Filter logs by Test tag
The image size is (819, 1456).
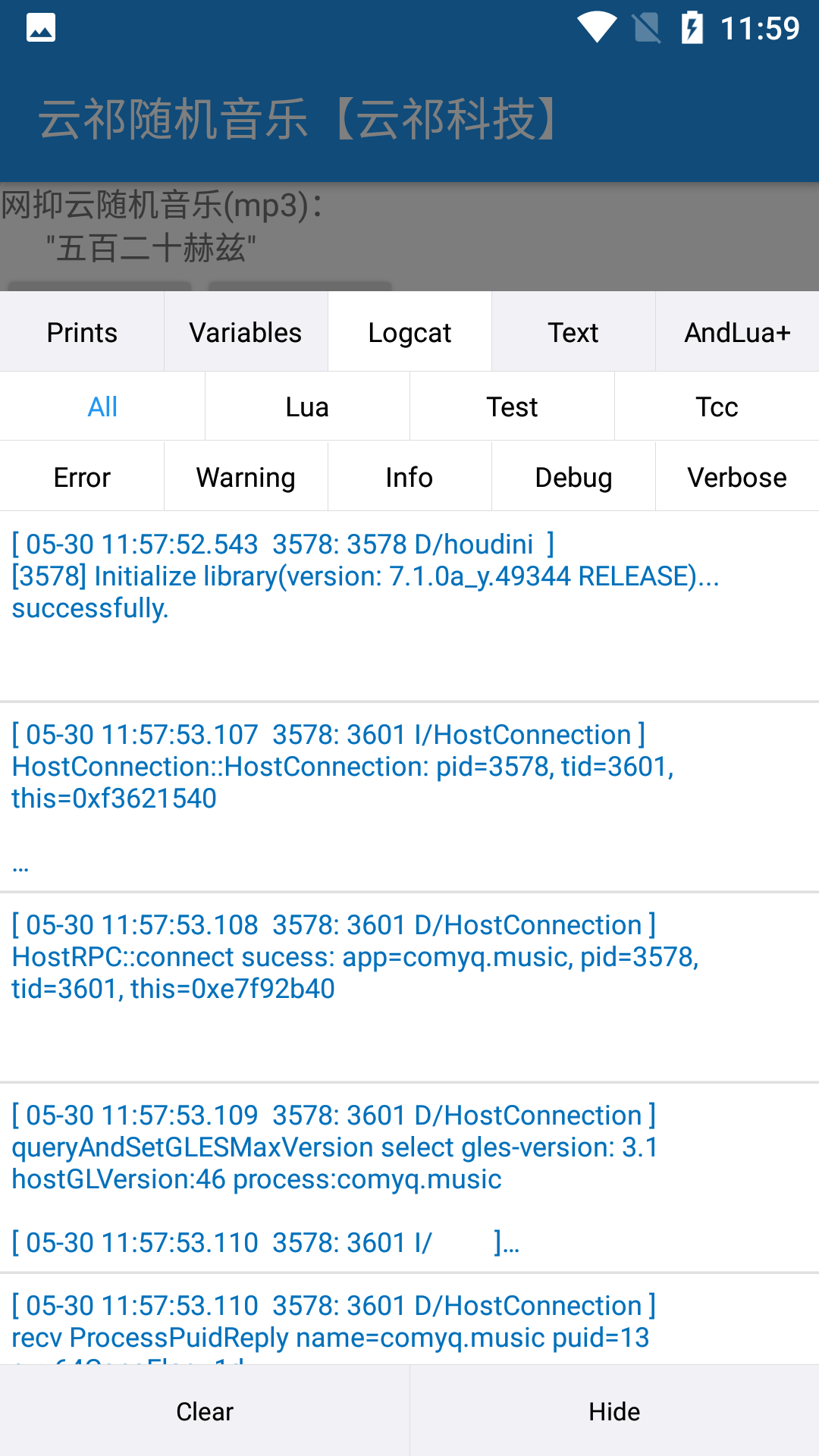point(512,406)
